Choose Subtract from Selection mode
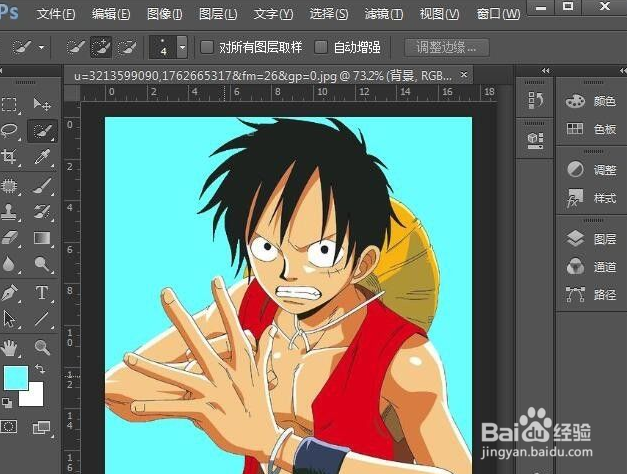 click(x=126, y=48)
